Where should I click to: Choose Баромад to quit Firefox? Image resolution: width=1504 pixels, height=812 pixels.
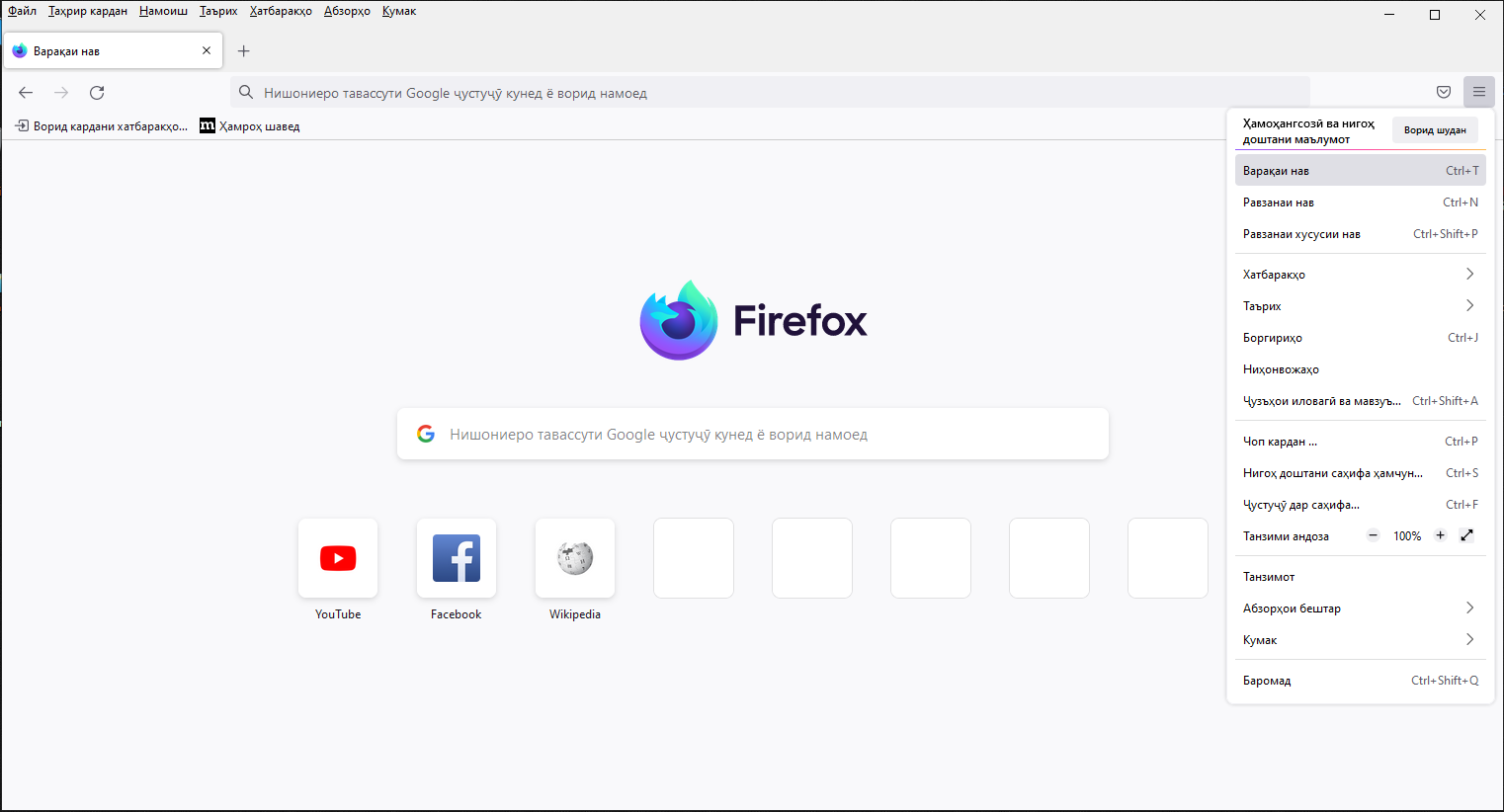click(x=1360, y=681)
